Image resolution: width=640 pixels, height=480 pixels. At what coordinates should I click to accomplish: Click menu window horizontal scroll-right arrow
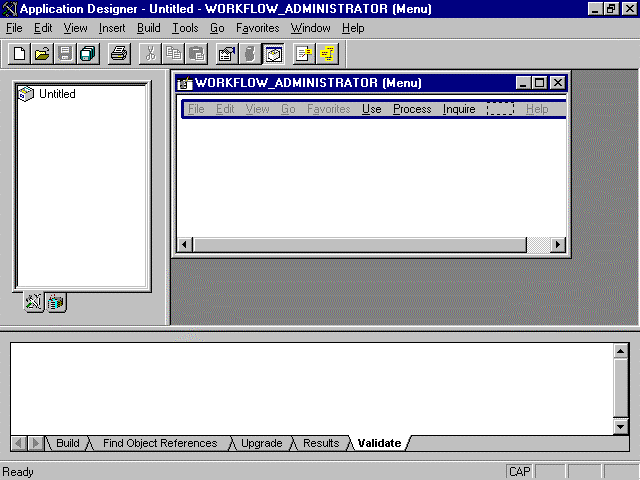click(558, 244)
